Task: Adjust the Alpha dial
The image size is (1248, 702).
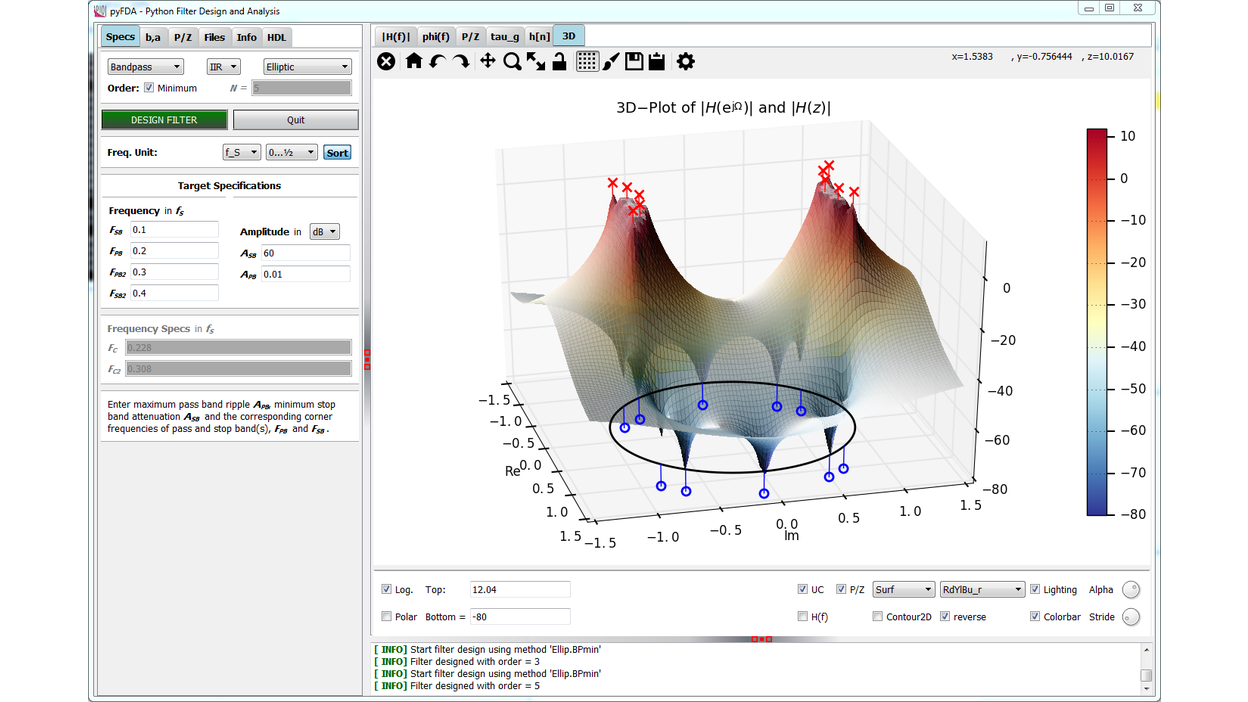Action: pyautogui.click(x=1131, y=590)
